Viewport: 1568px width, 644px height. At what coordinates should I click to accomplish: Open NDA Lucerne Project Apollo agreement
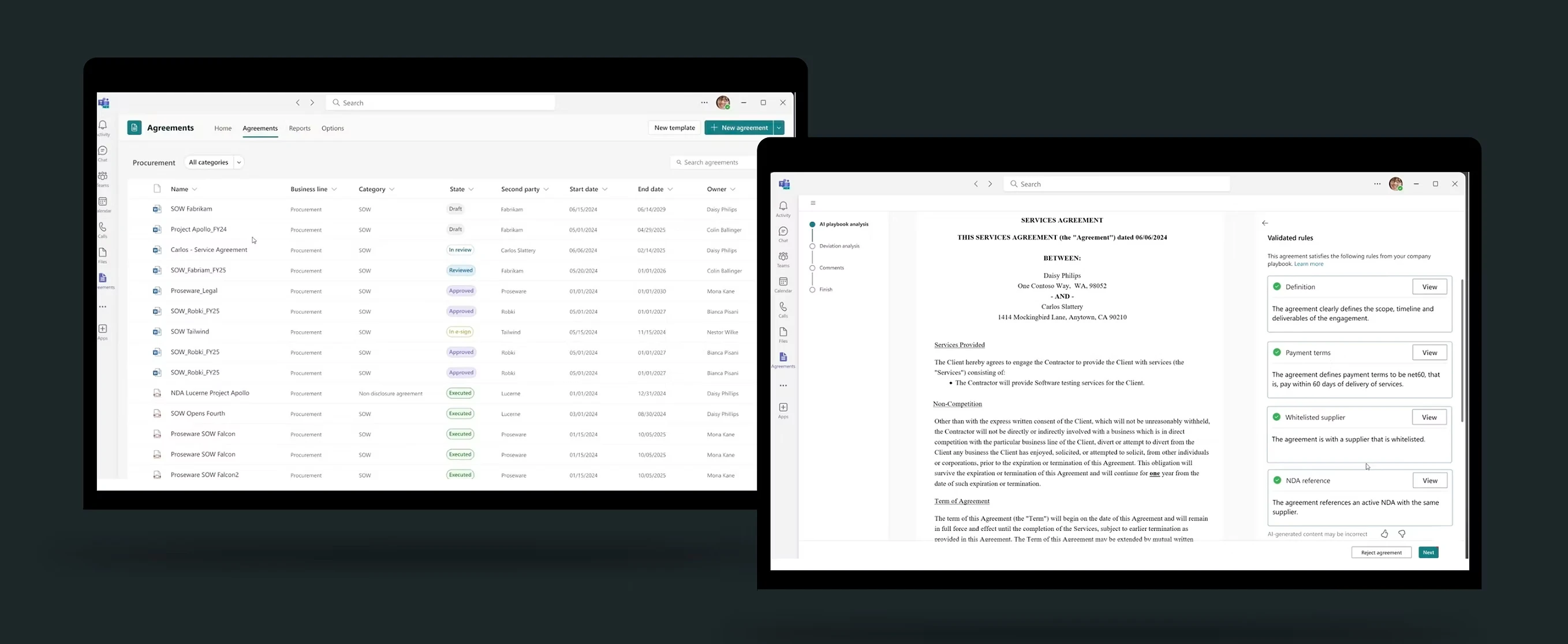(210, 393)
